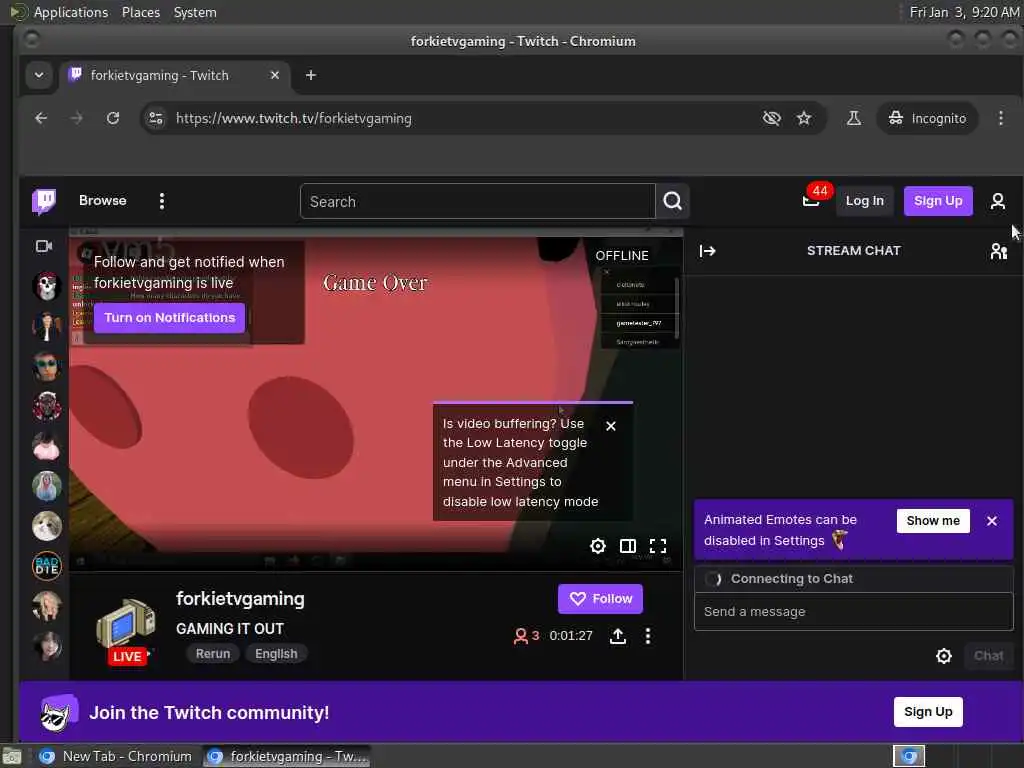
Task: Open the Applications menu
Action: pos(71,12)
